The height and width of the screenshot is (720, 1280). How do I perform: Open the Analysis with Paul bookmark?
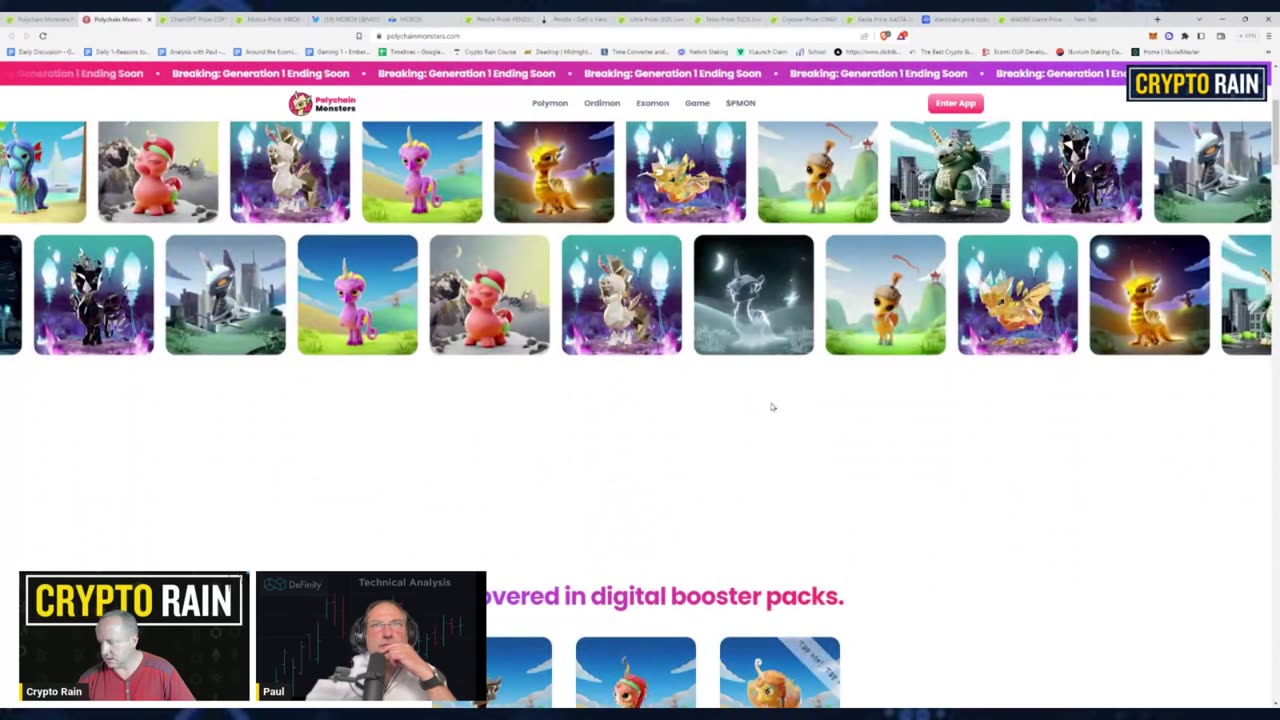[x=192, y=52]
